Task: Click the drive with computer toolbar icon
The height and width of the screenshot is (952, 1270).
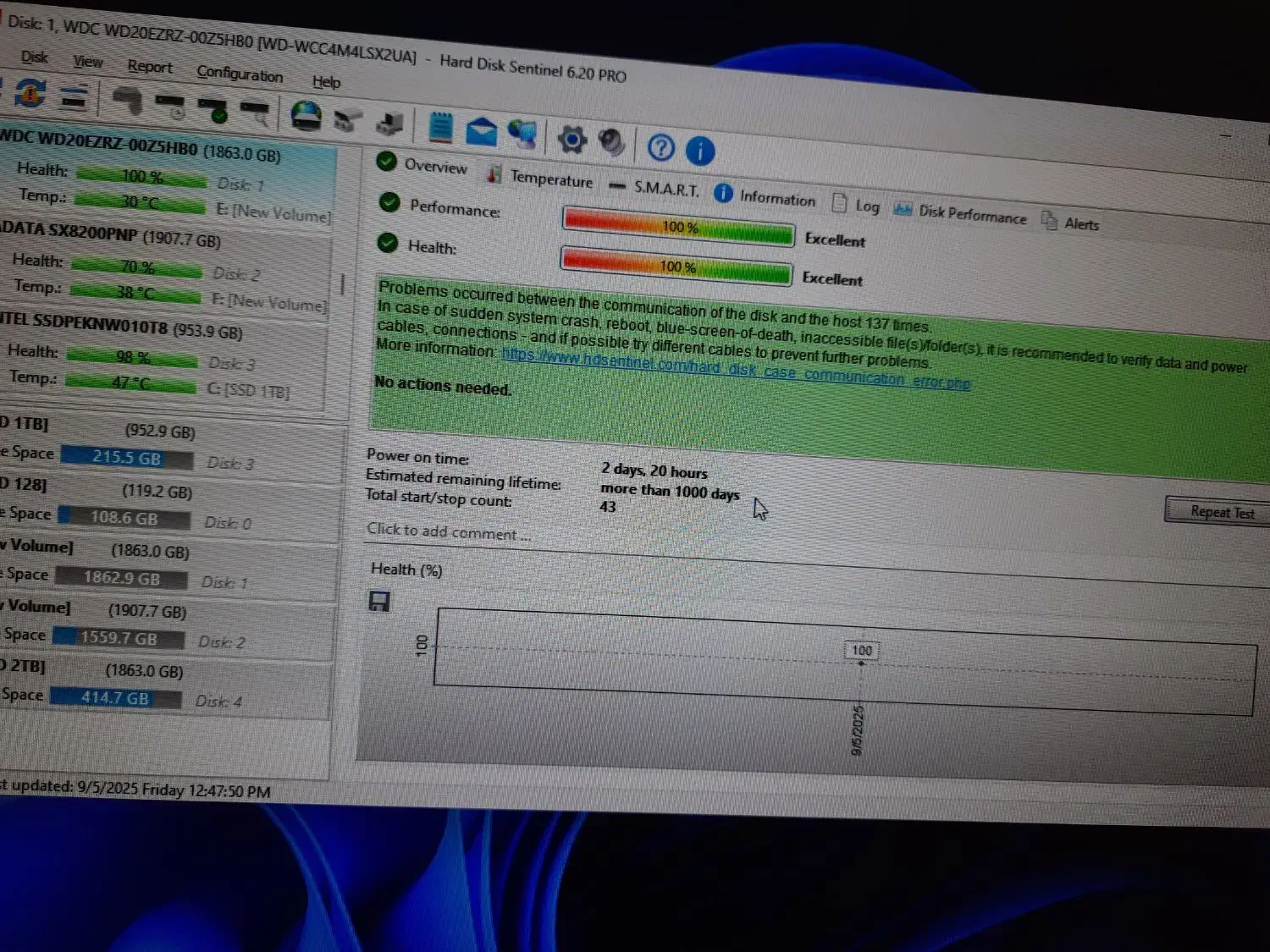Action: 389,124
